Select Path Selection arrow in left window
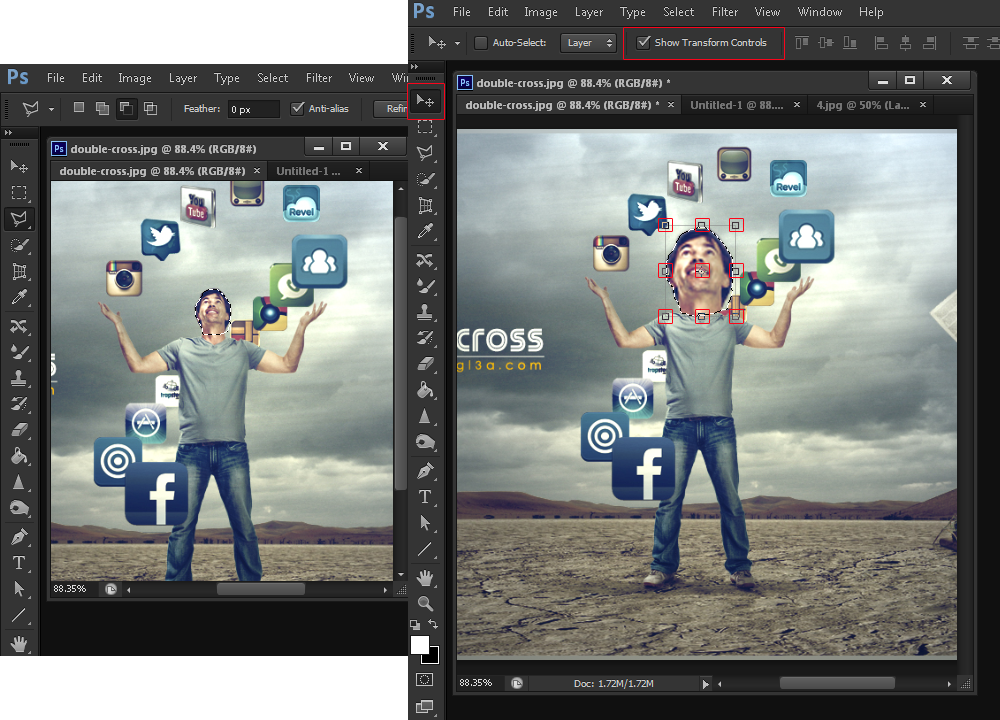 (19, 589)
